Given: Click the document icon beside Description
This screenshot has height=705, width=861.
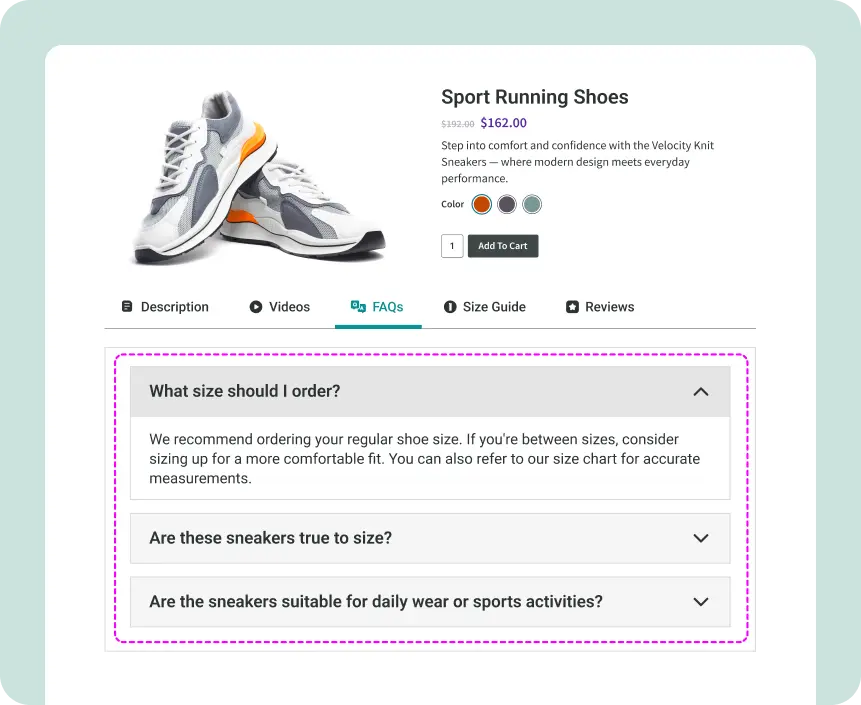Looking at the screenshot, I should pyautogui.click(x=127, y=307).
